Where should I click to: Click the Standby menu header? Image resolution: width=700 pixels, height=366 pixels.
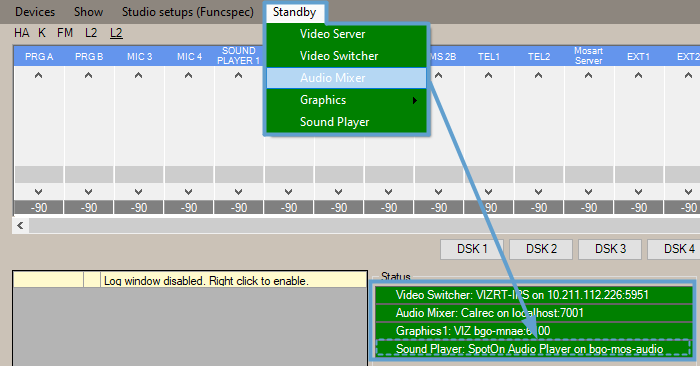295,12
